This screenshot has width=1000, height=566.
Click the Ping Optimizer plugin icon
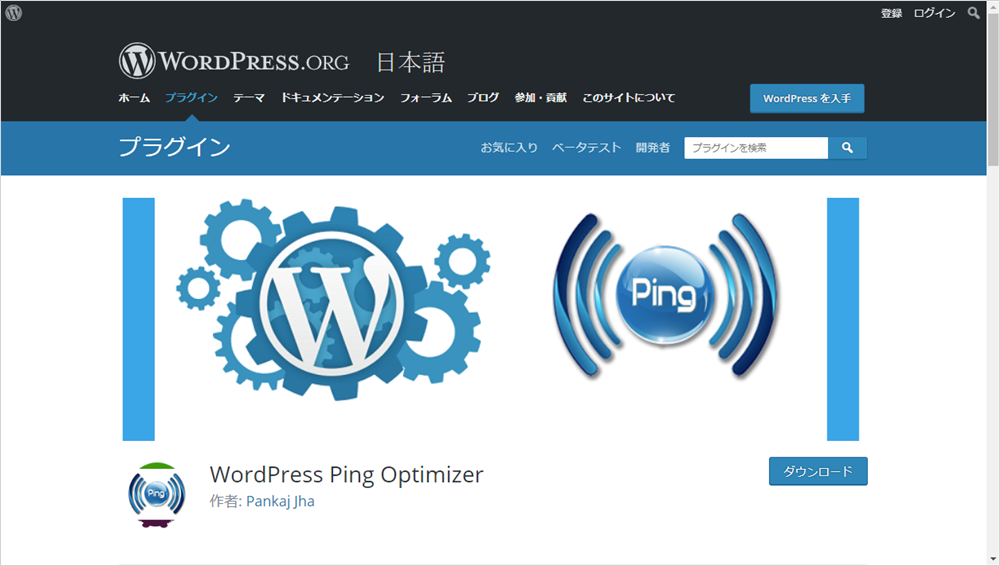[x=157, y=495]
